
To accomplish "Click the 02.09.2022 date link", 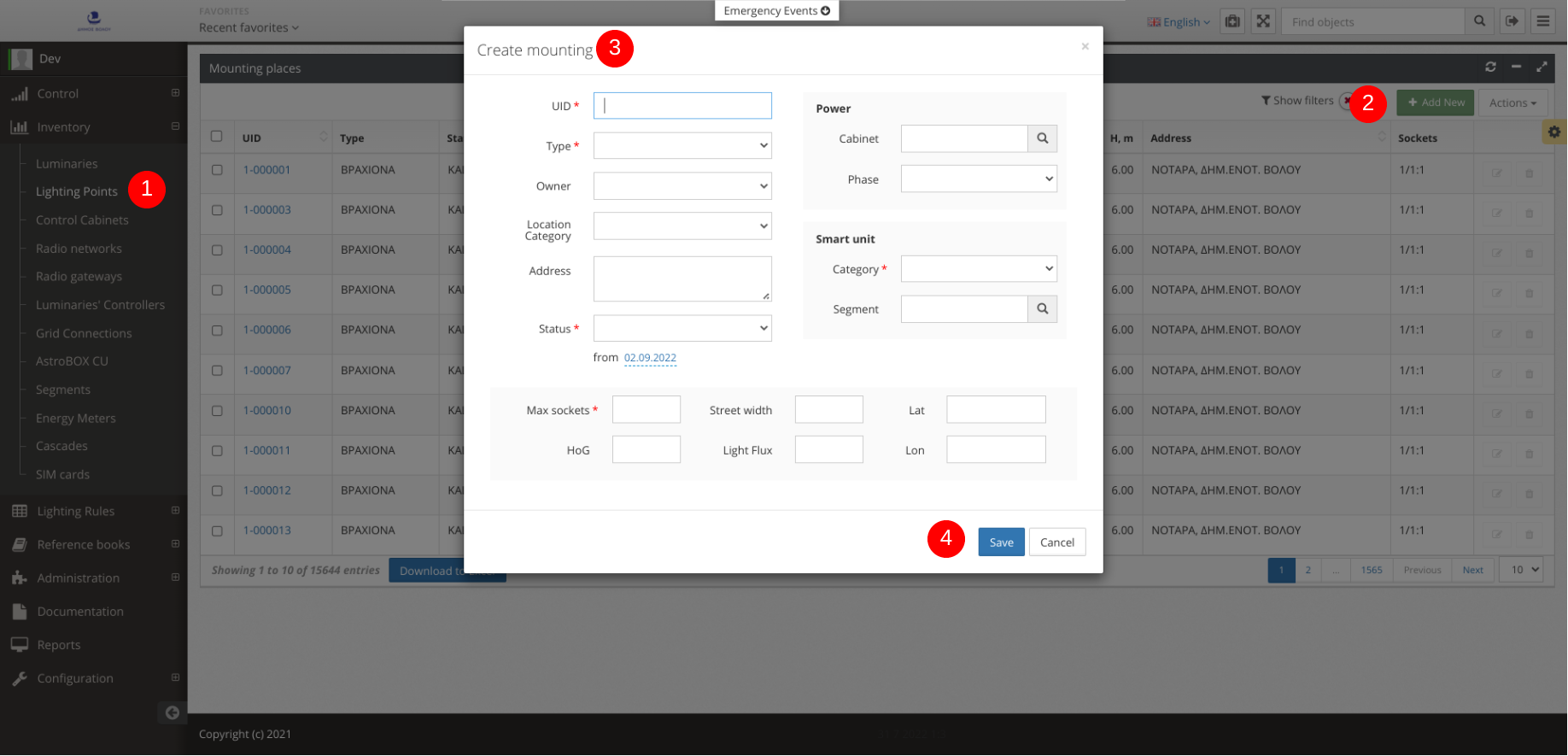I will click(x=650, y=358).
